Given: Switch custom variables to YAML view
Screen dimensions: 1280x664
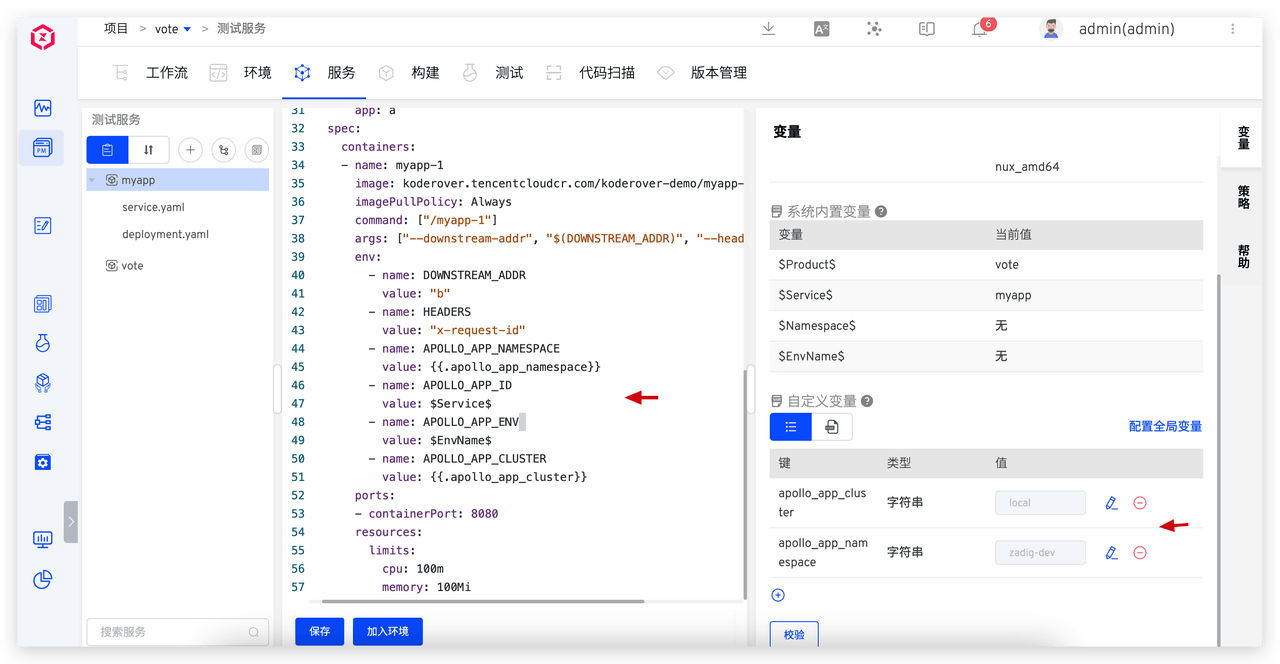Looking at the screenshot, I should click(x=831, y=427).
